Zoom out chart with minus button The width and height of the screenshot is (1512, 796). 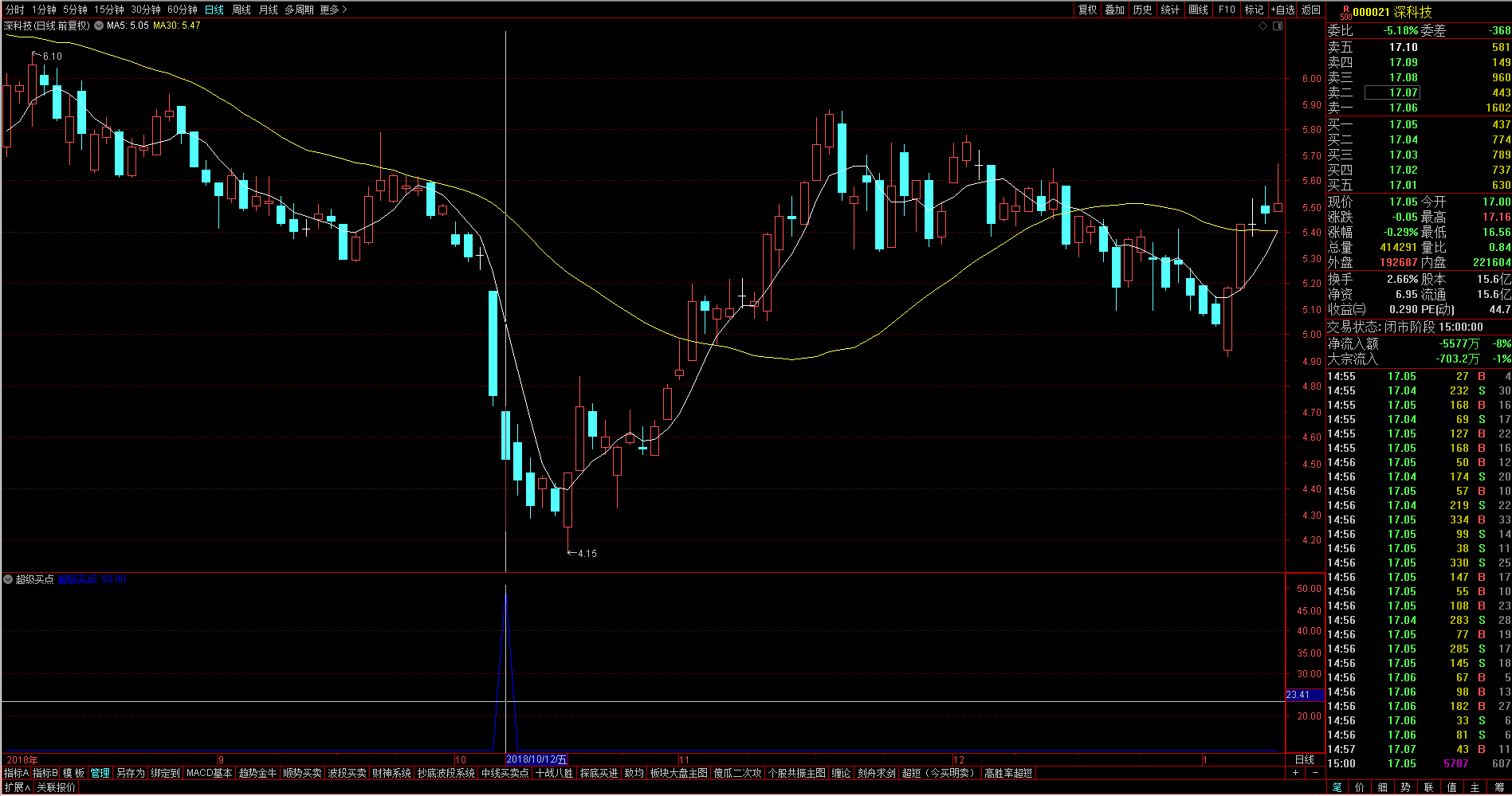coord(1314,773)
